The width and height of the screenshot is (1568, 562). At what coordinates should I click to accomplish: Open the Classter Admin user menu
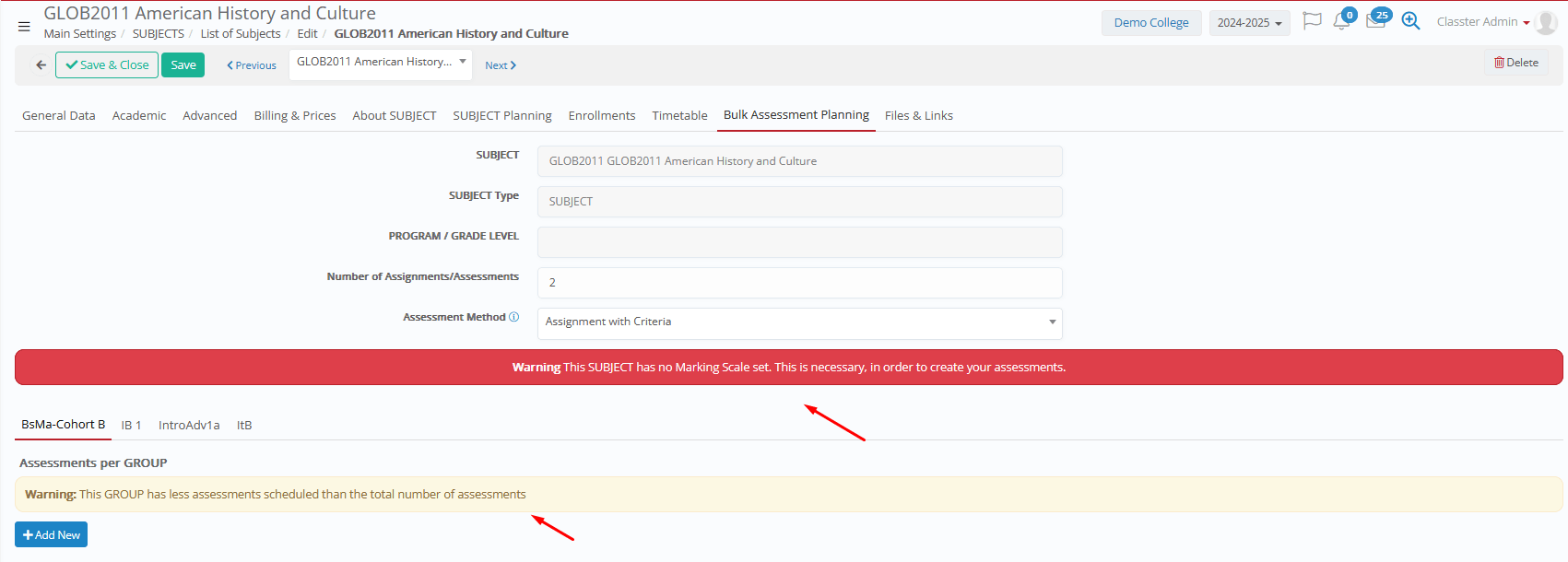[1482, 22]
